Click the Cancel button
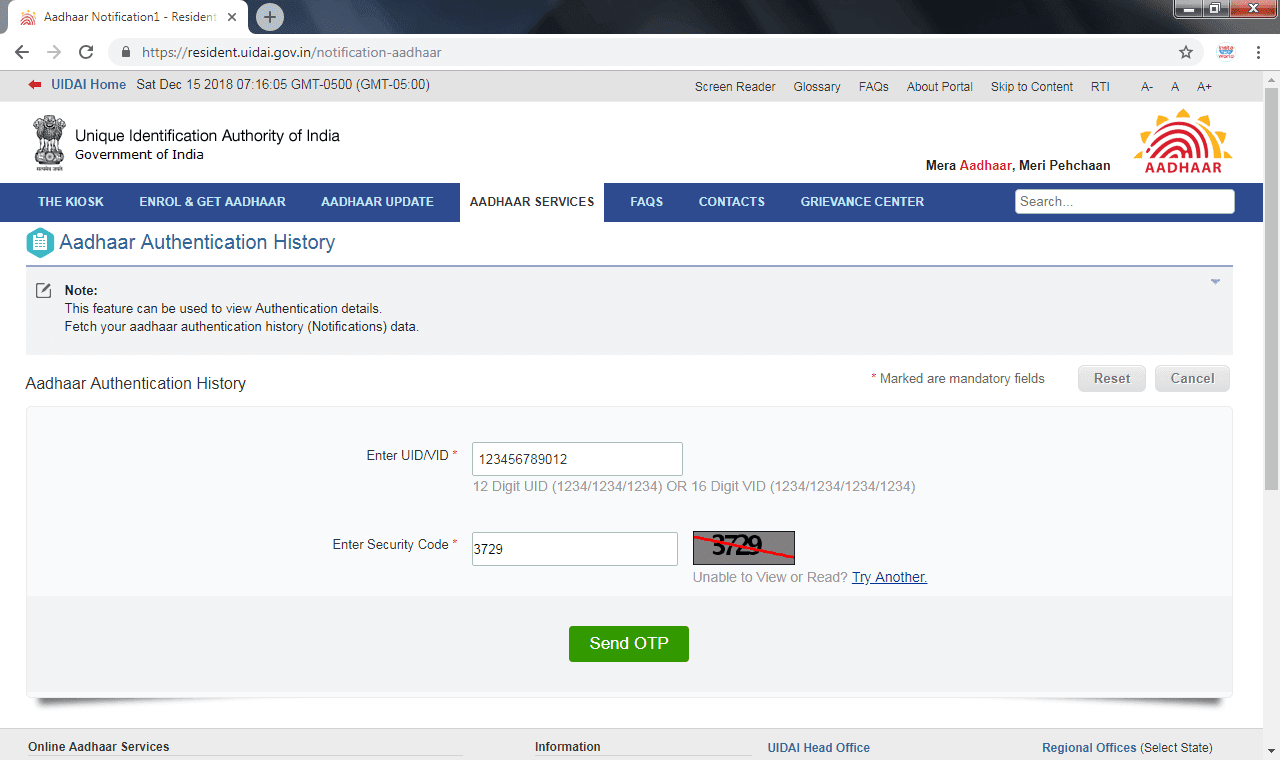The width and height of the screenshot is (1280, 760). coord(1192,379)
